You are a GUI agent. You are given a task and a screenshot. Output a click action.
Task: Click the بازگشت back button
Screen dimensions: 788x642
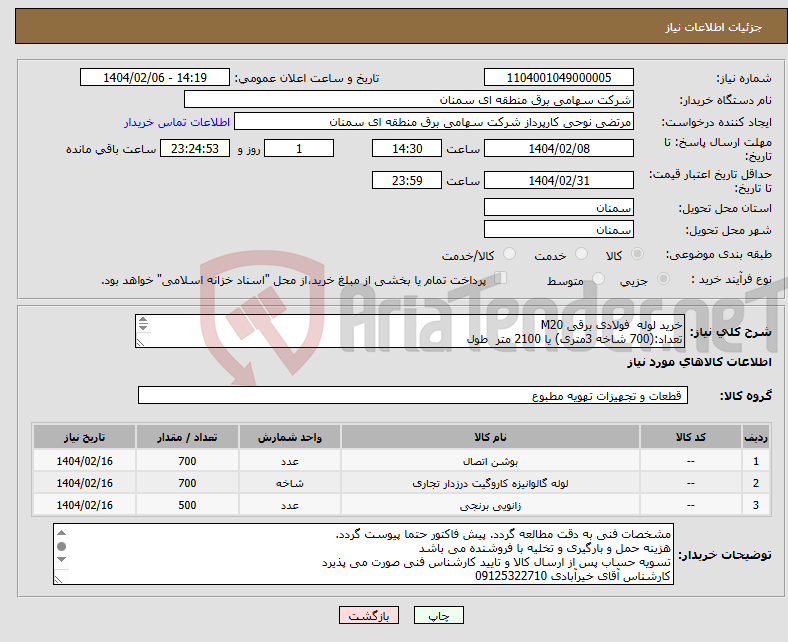pyautogui.click(x=369, y=615)
